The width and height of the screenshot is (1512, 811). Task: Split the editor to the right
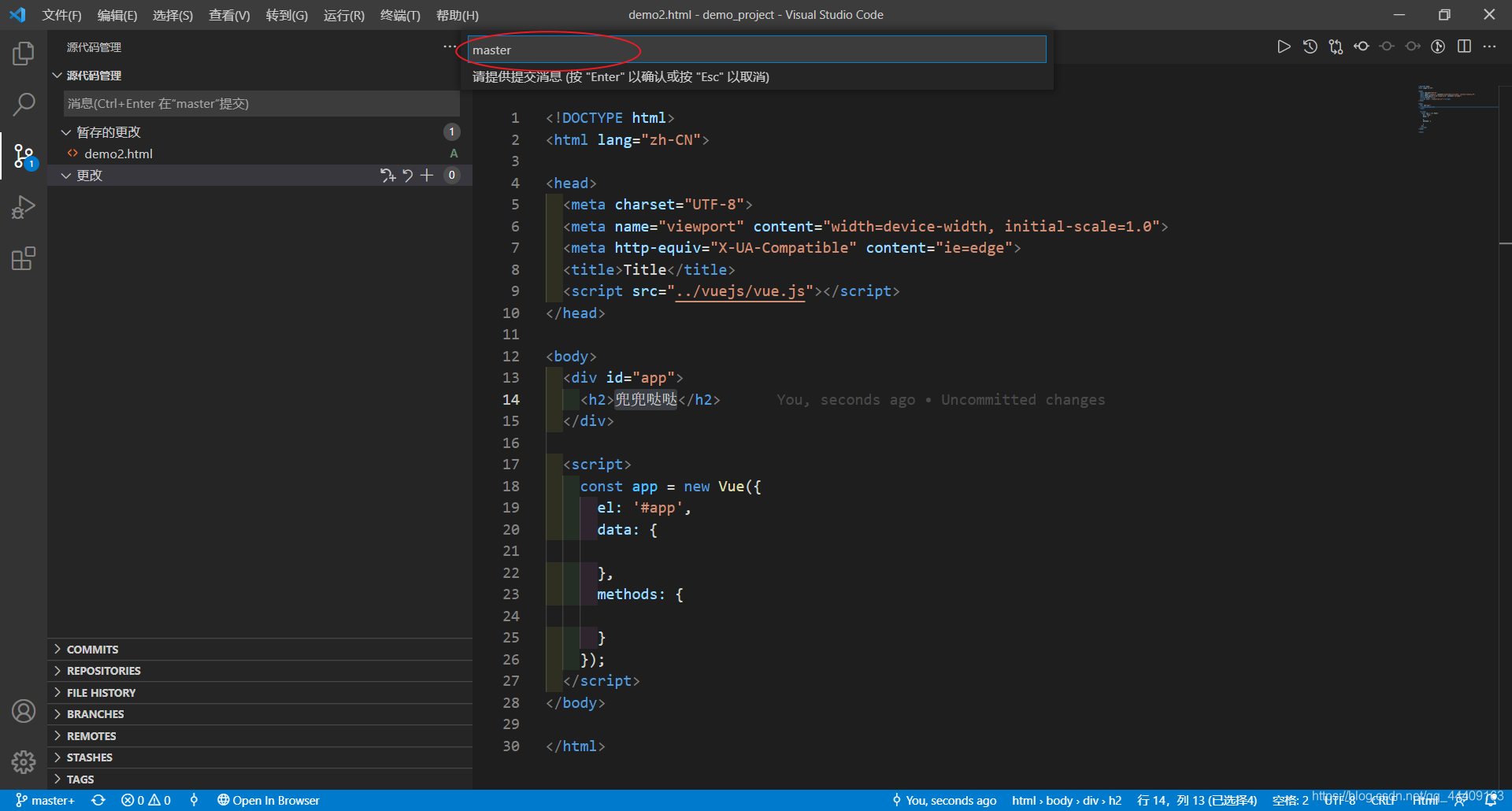1464,46
